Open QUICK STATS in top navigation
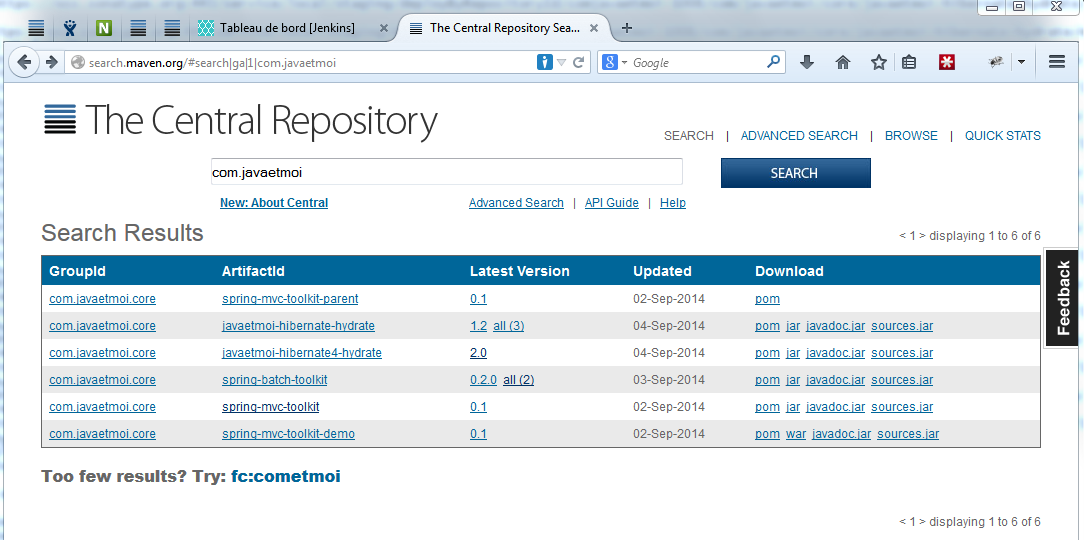The height and width of the screenshot is (540, 1084). point(1002,136)
